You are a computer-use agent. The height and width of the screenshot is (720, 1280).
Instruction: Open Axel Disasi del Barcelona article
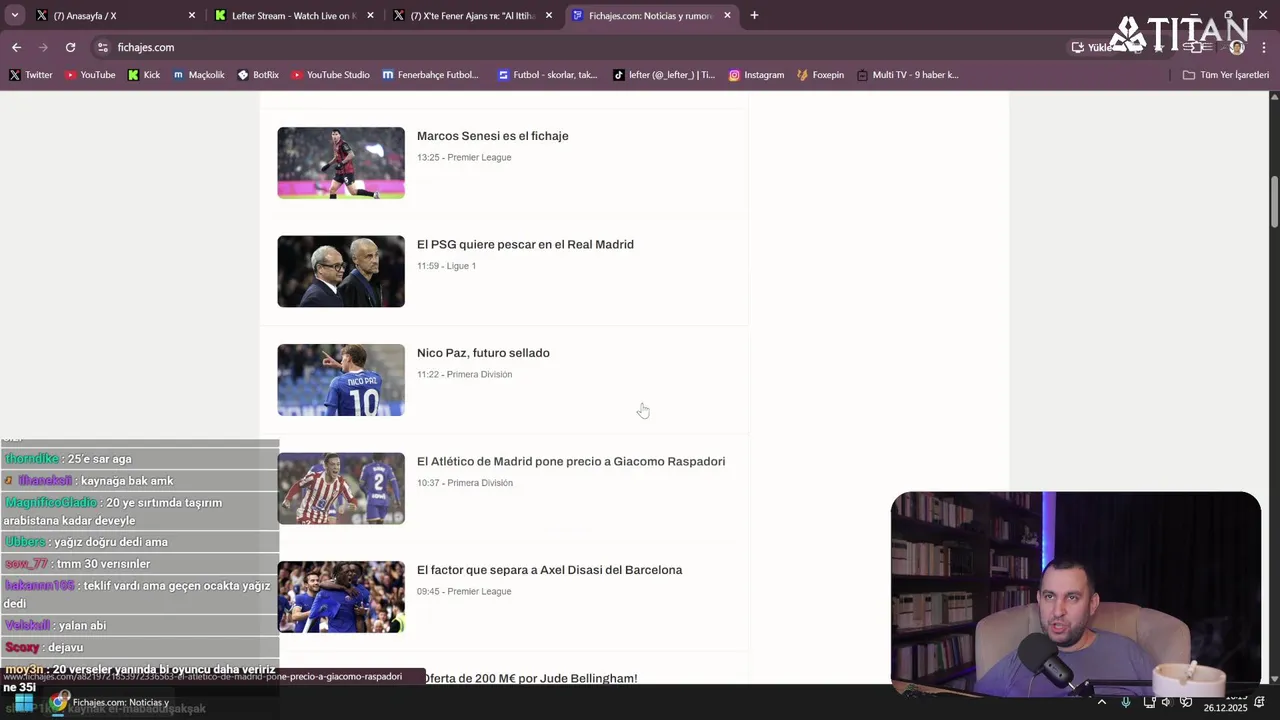(549, 570)
